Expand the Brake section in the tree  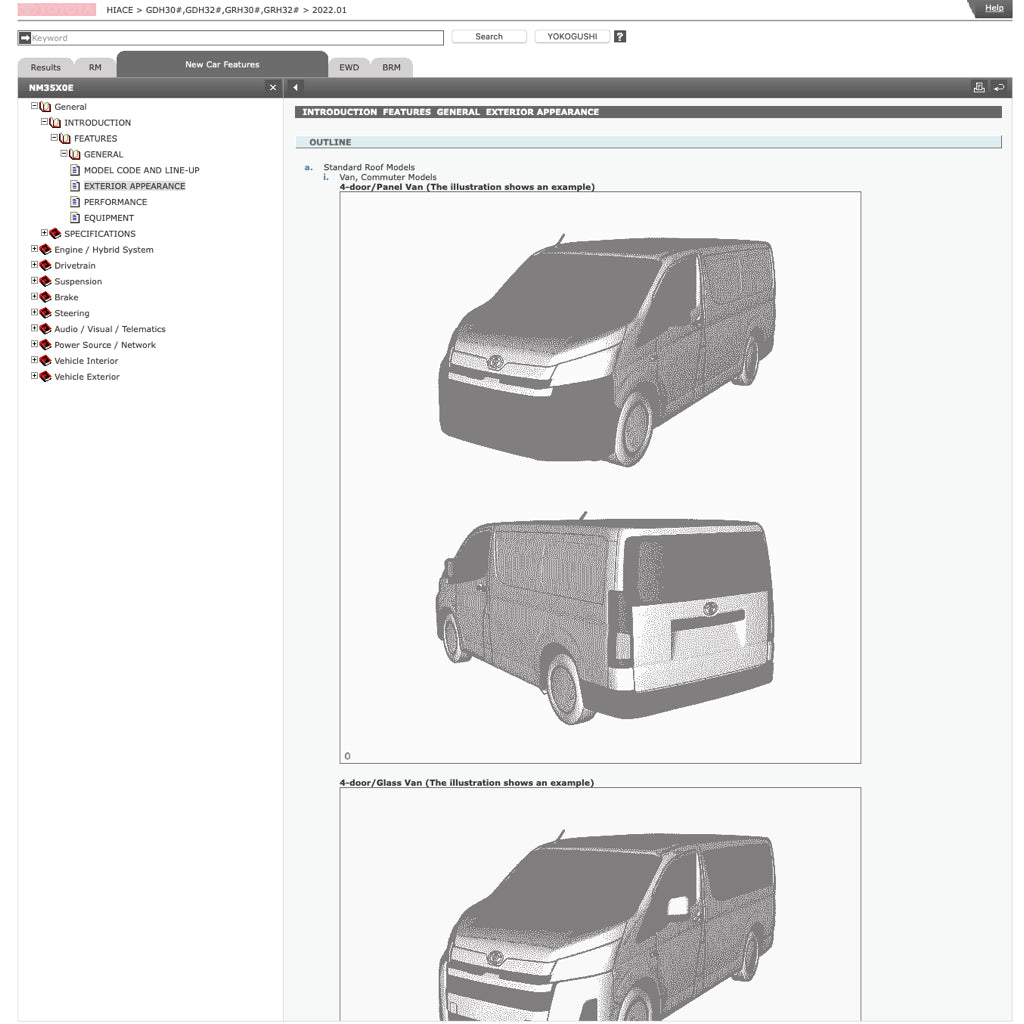click(x=34, y=297)
